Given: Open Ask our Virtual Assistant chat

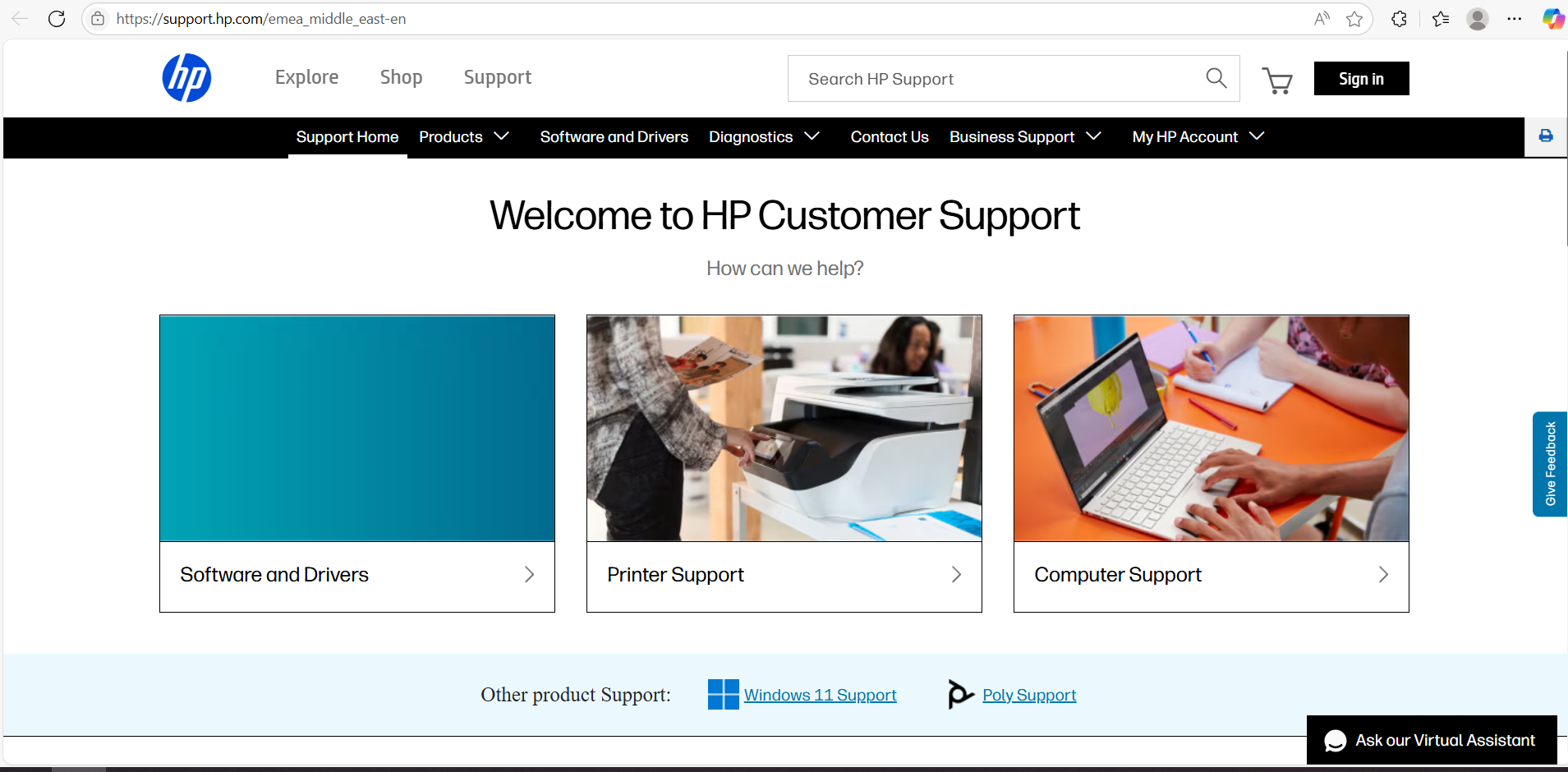Looking at the screenshot, I should tap(1431, 740).
